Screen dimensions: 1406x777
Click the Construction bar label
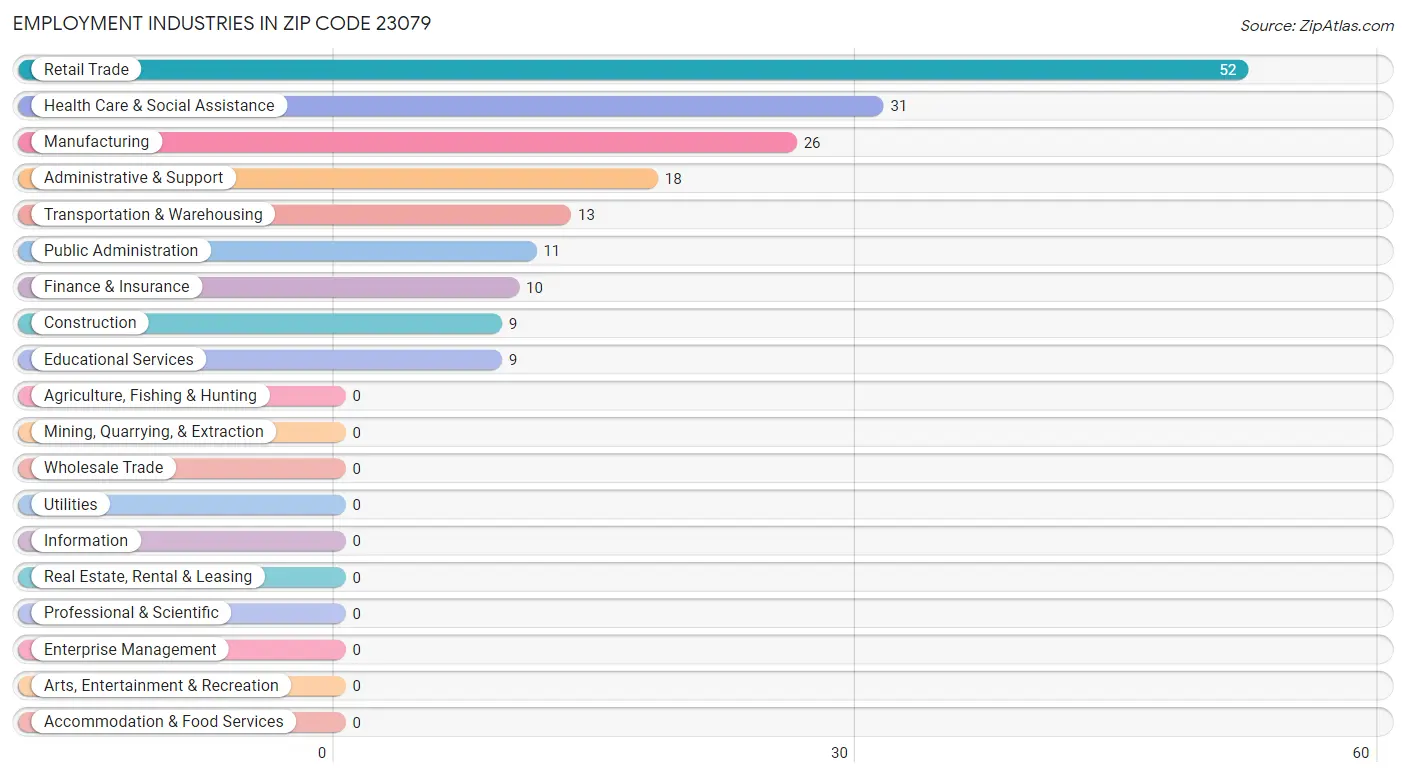tap(90, 322)
